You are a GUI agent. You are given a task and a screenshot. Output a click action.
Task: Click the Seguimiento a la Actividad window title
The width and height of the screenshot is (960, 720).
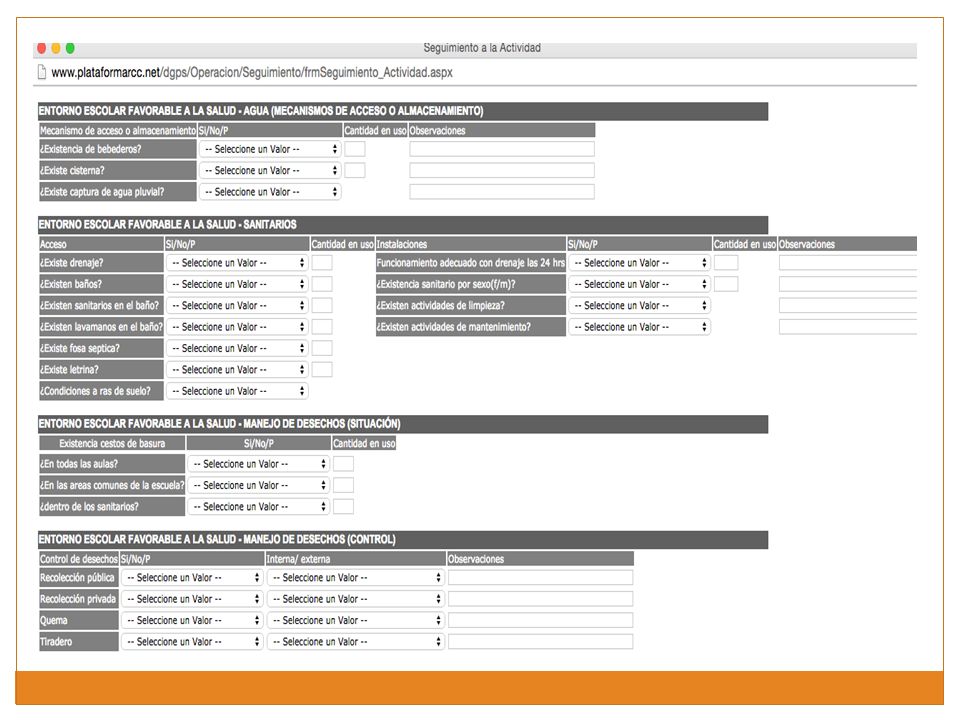pos(482,48)
